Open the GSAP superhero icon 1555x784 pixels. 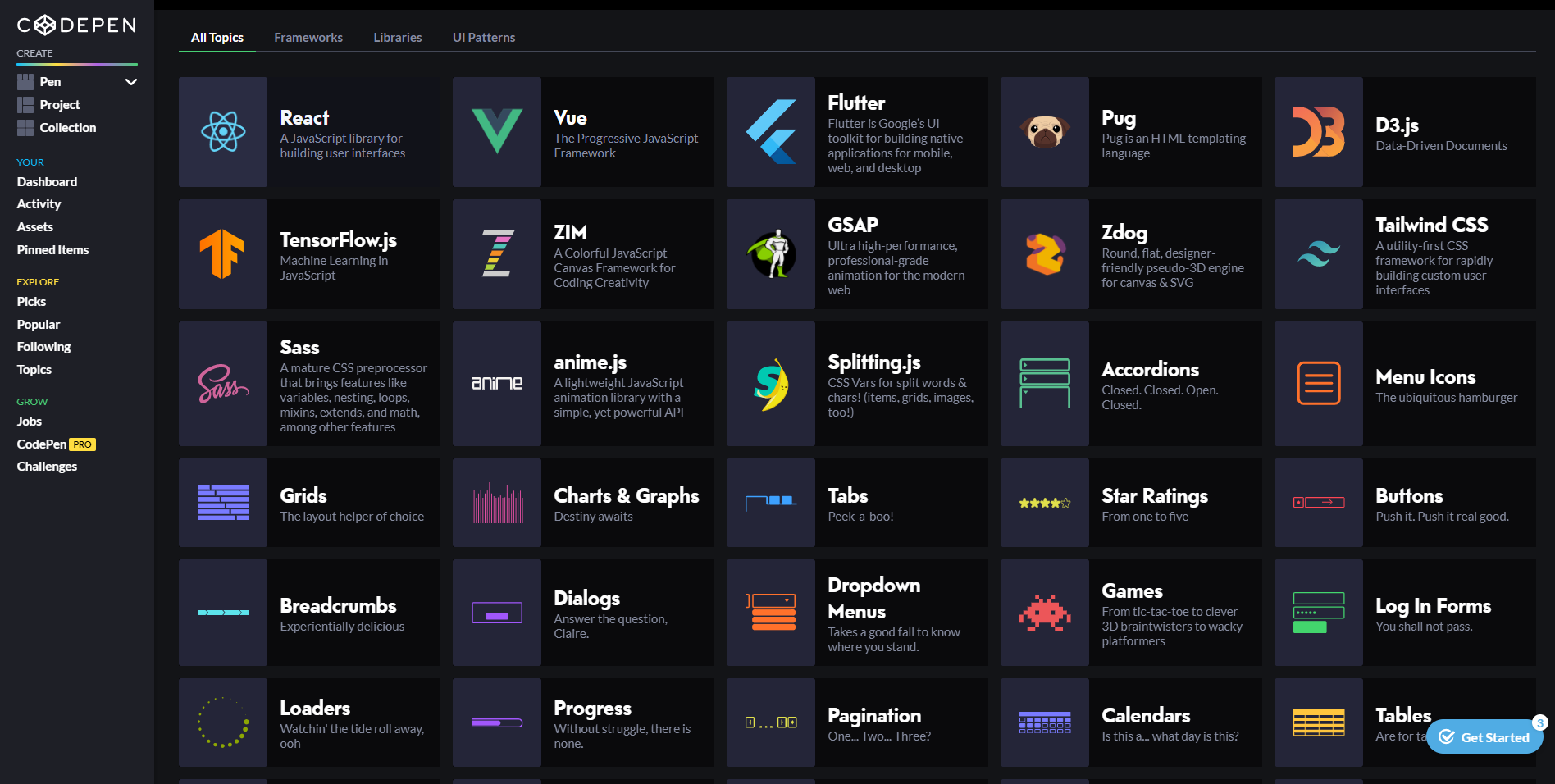point(772,253)
